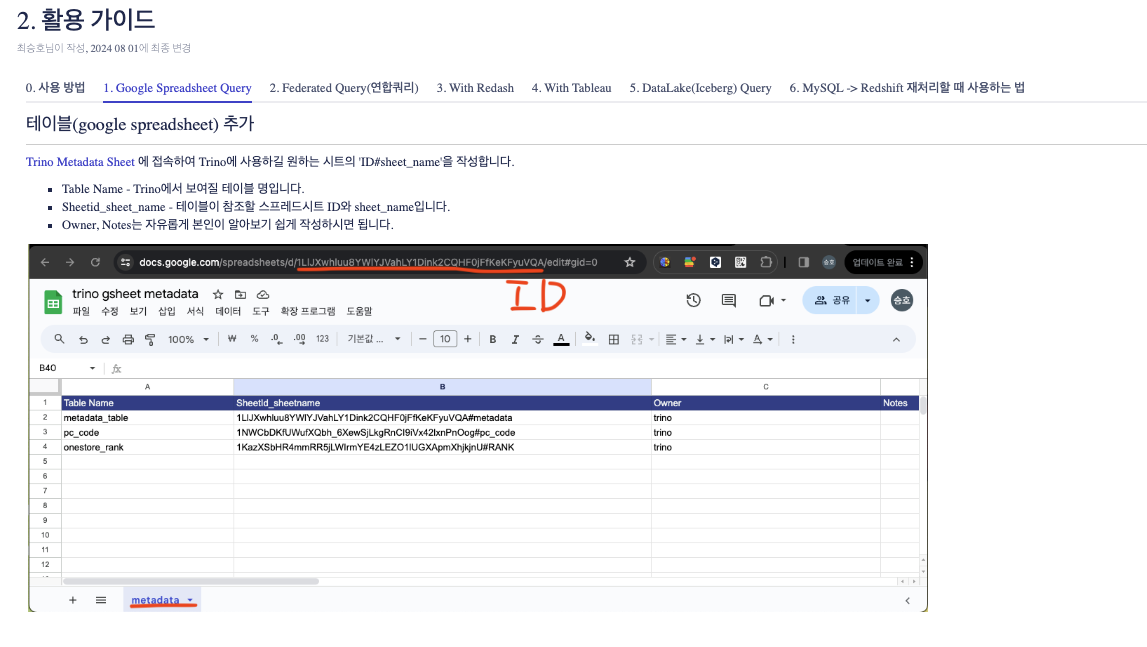Open the puzzle-piece extensions icon
Screen dimensions: 1147x647
(766, 262)
